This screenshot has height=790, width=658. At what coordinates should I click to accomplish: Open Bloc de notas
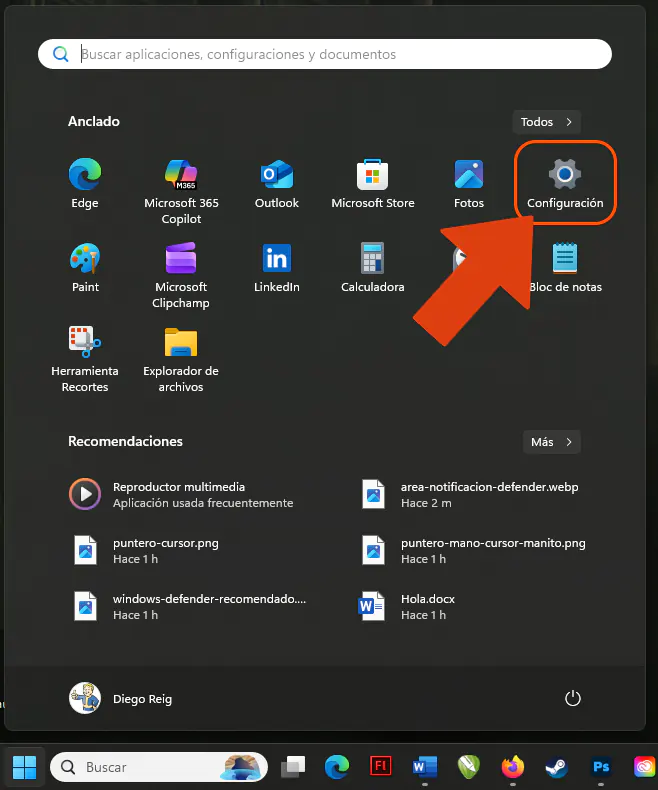click(565, 268)
